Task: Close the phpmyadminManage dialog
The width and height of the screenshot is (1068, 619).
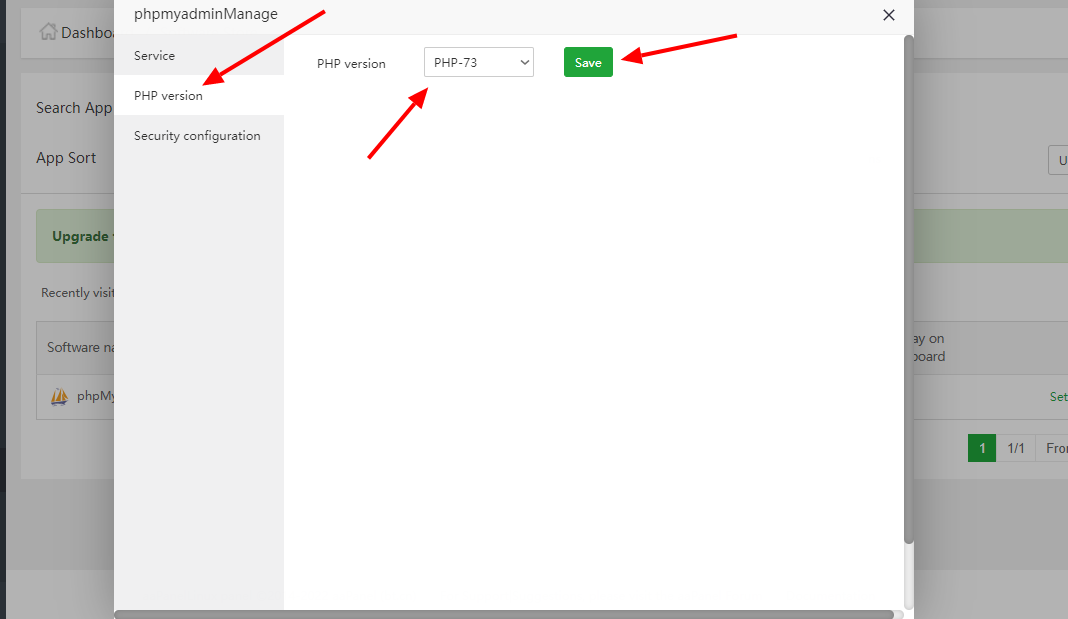Action: coord(888,15)
